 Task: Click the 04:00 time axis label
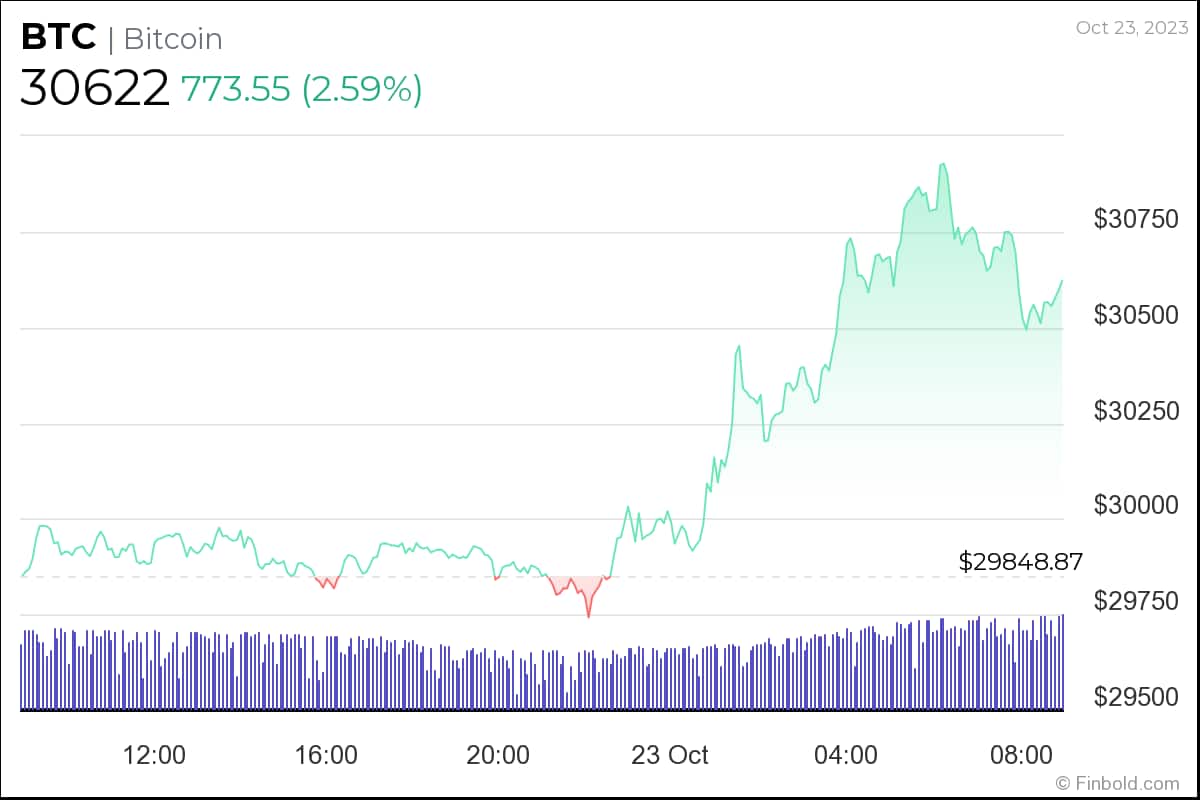(x=846, y=753)
